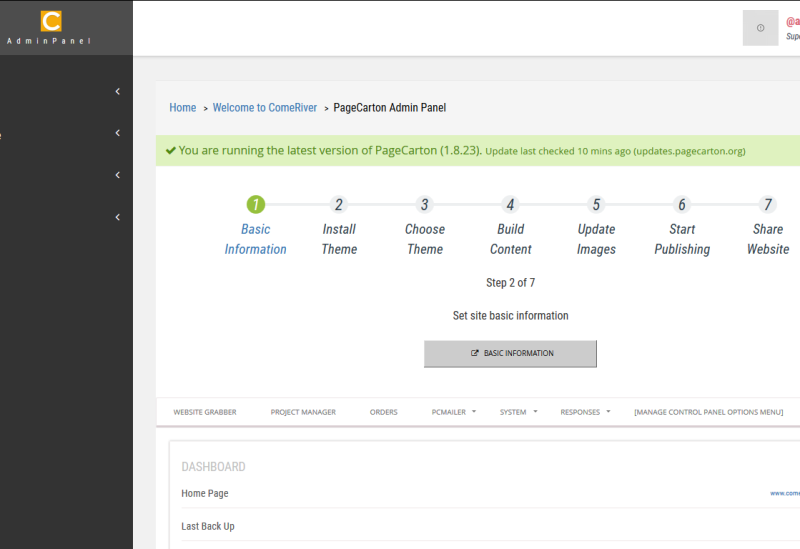The width and height of the screenshot is (800, 549).
Task: Select step 5 circle in the wizard
Action: coord(596,205)
